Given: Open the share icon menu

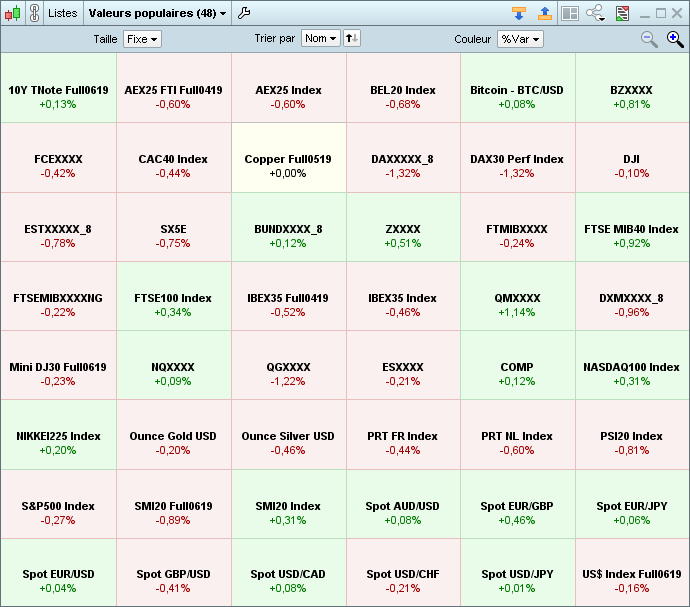Looking at the screenshot, I should point(595,13).
